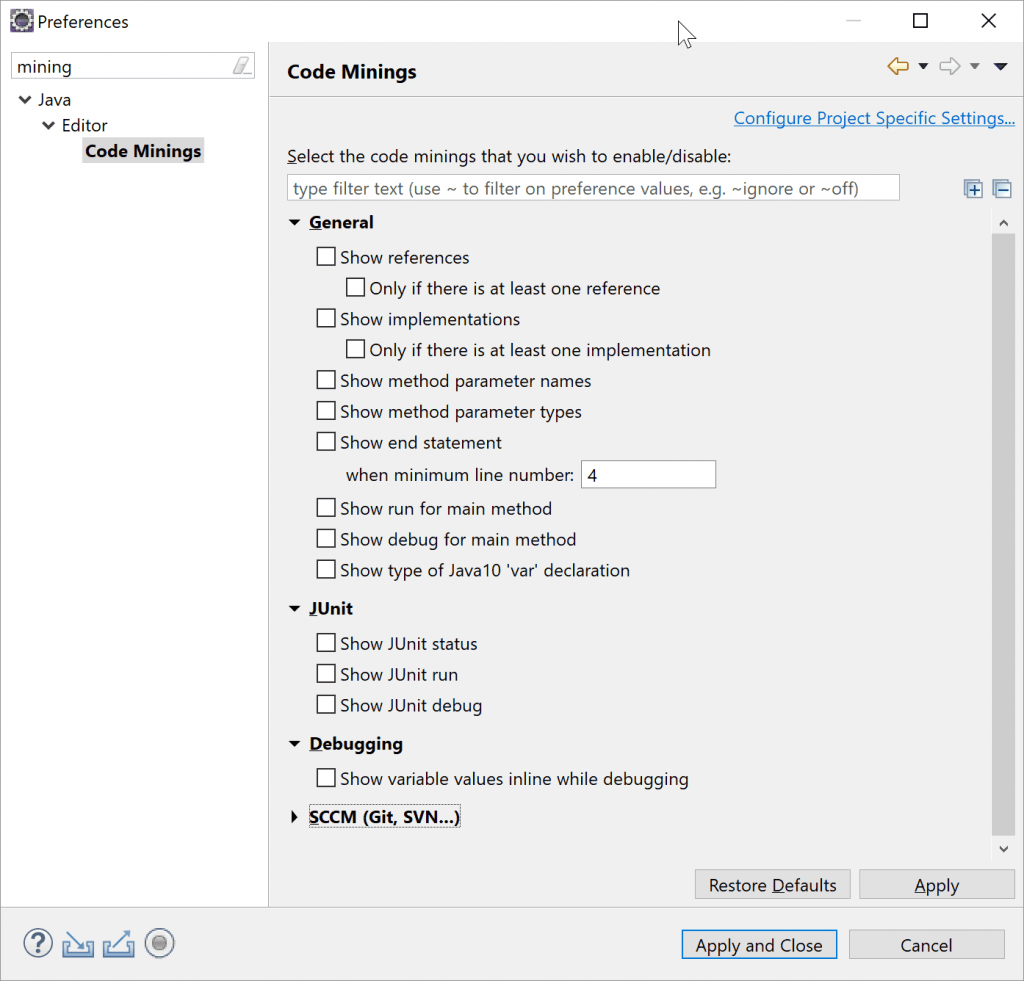The image size is (1024, 981).
Task: Collapse the JUnit section
Action: (295, 609)
